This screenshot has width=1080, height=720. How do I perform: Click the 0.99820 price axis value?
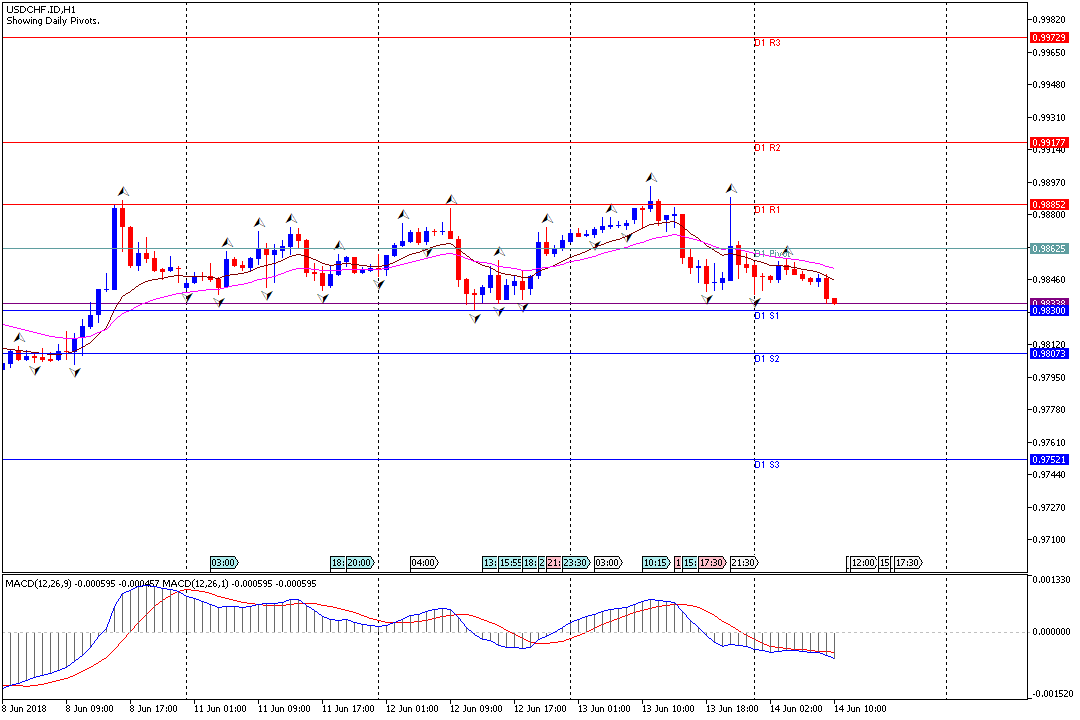[x=1050, y=19]
